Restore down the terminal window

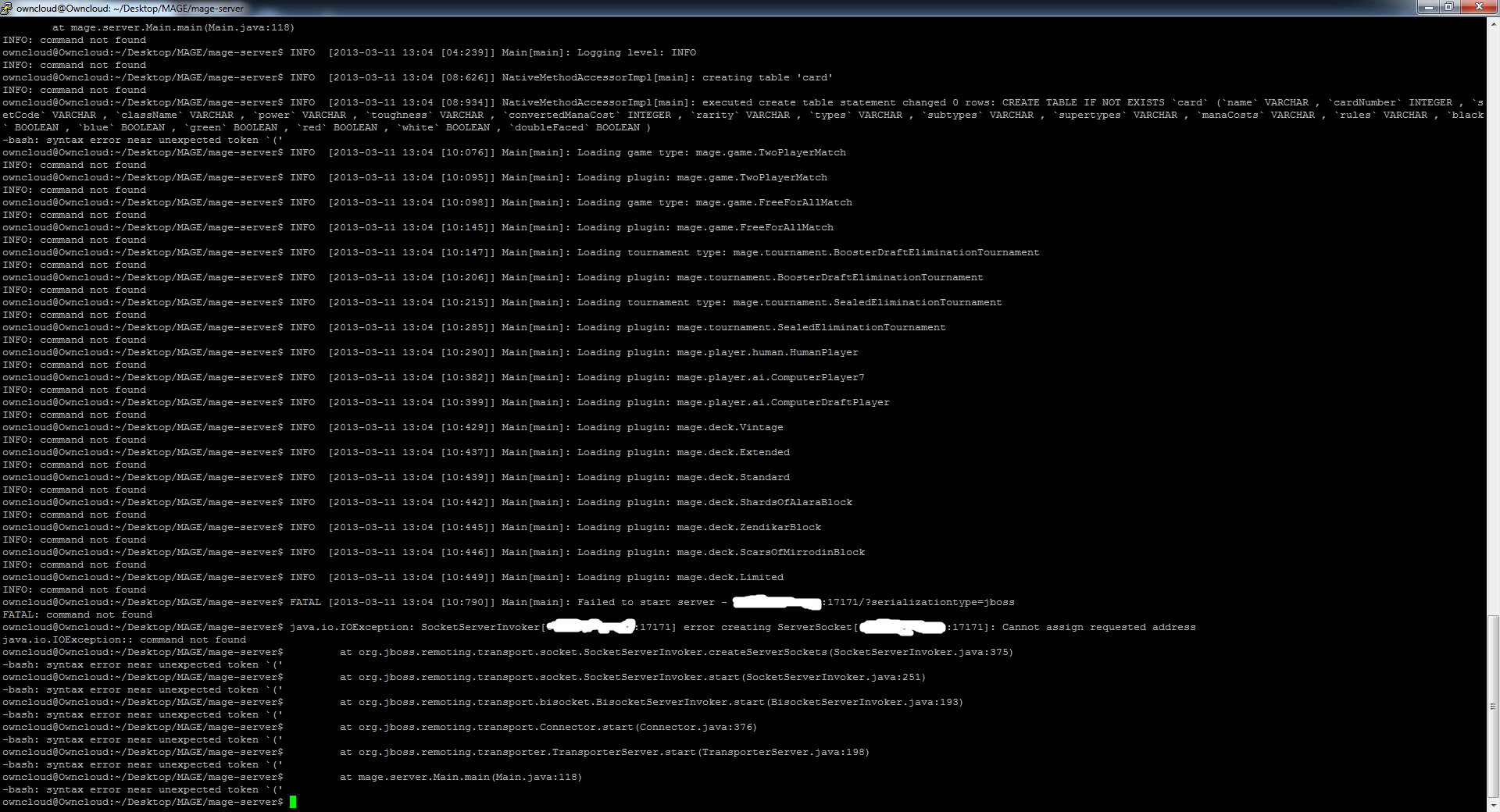coord(1449,7)
